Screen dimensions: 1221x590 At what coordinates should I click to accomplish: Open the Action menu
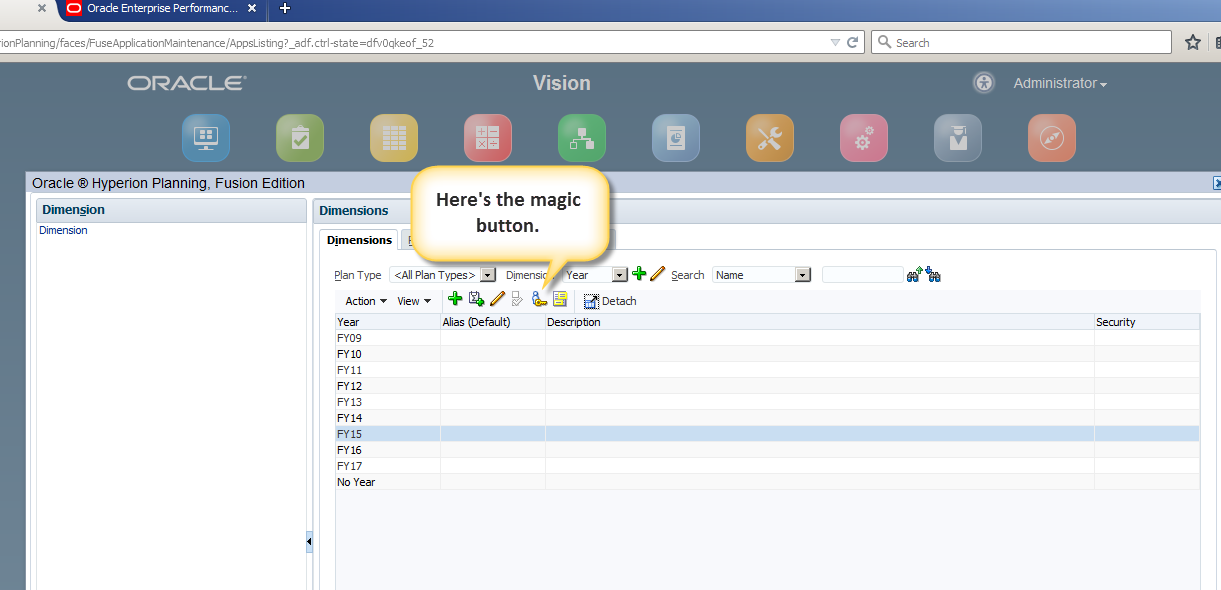click(x=366, y=301)
